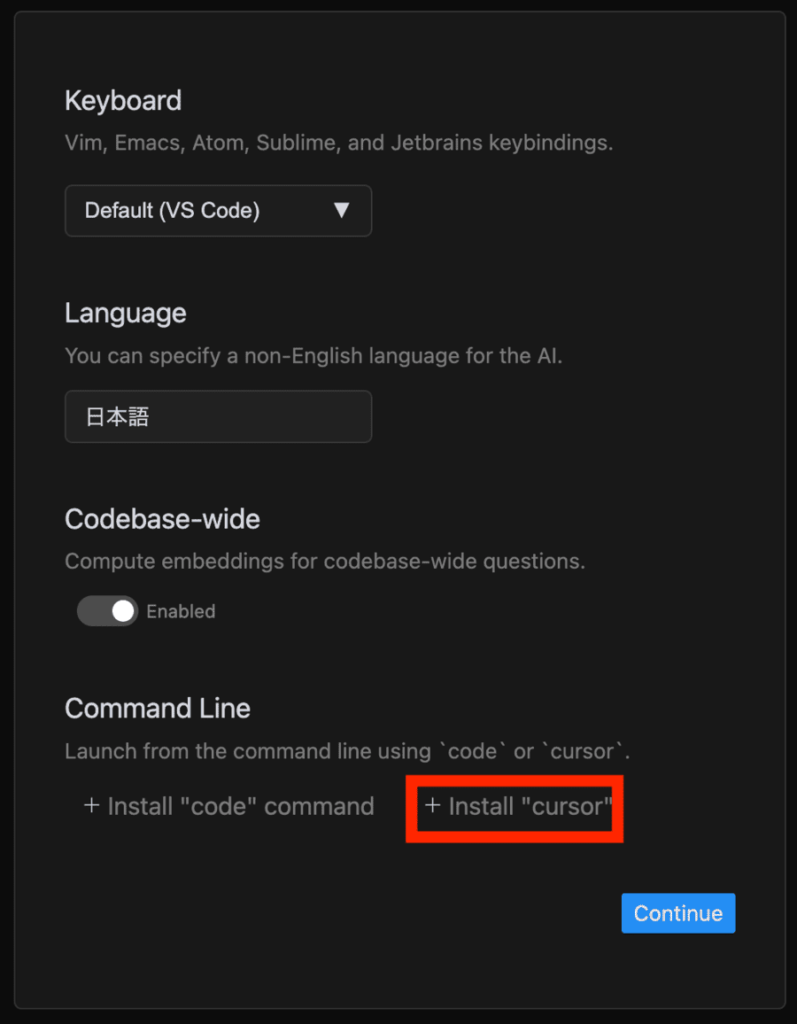Click the Launch from command line description
This screenshot has width=797, height=1024.
347,751
